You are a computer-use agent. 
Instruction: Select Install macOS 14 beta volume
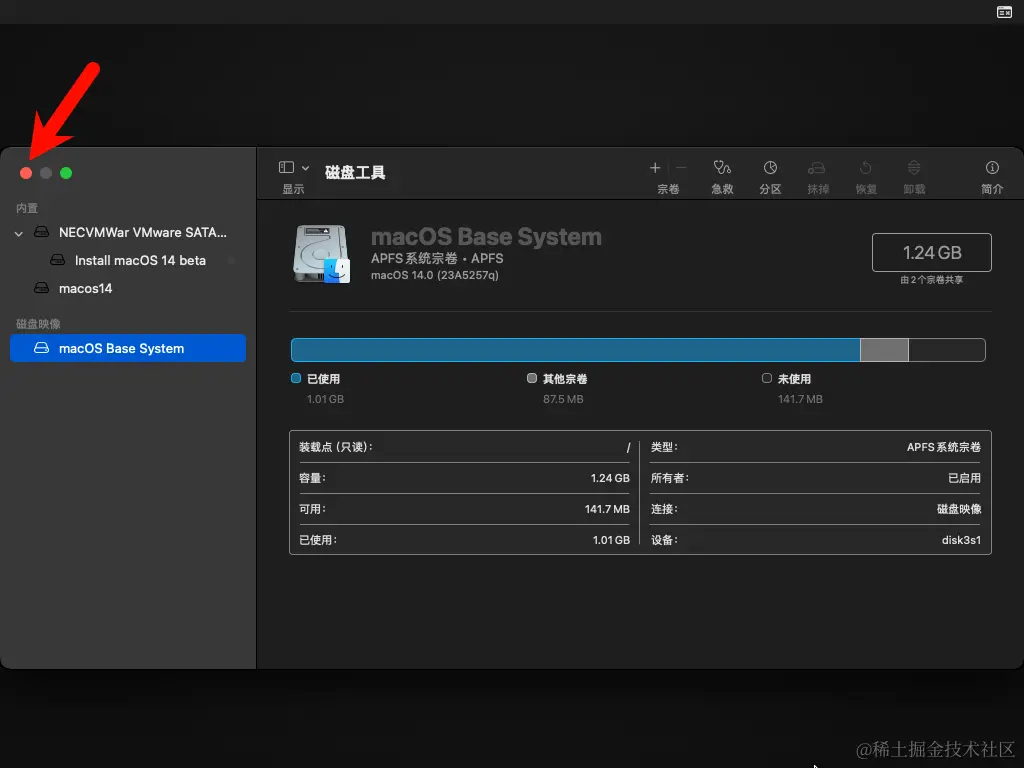[128, 261]
